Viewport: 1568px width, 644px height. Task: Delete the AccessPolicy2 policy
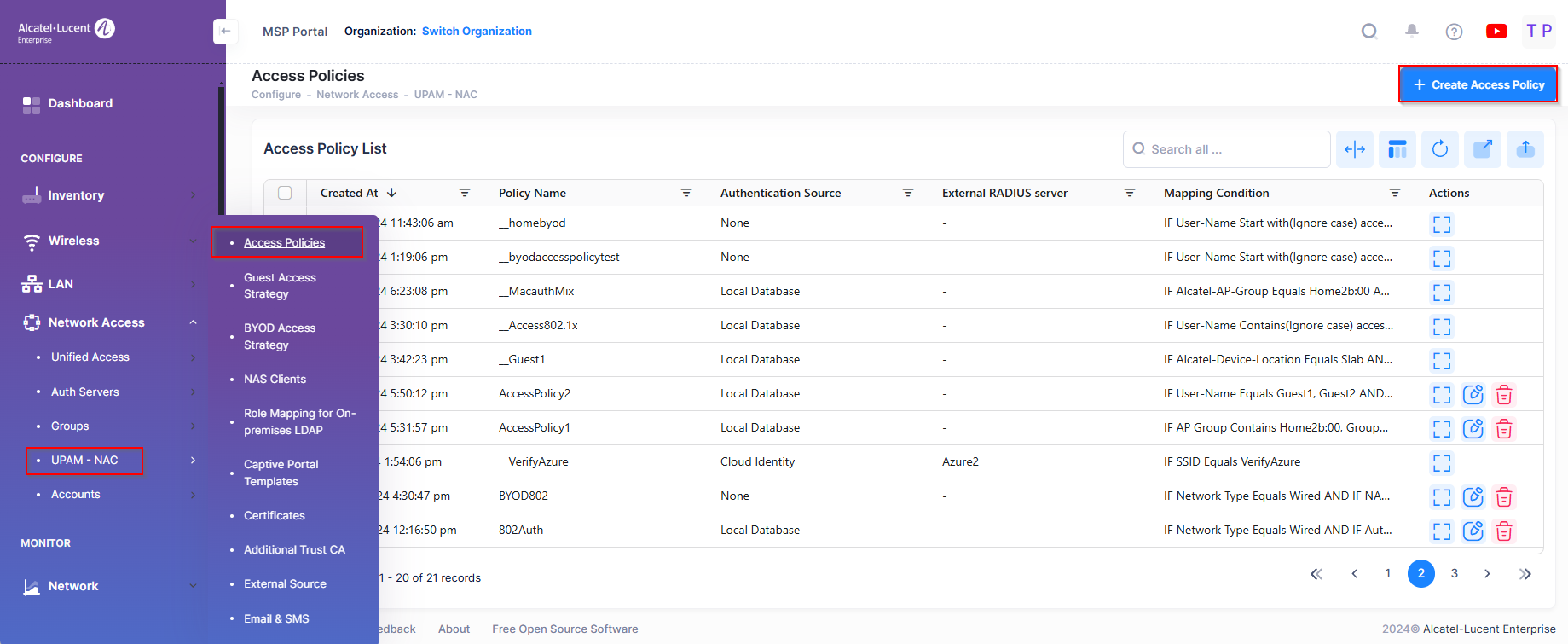click(x=1504, y=394)
